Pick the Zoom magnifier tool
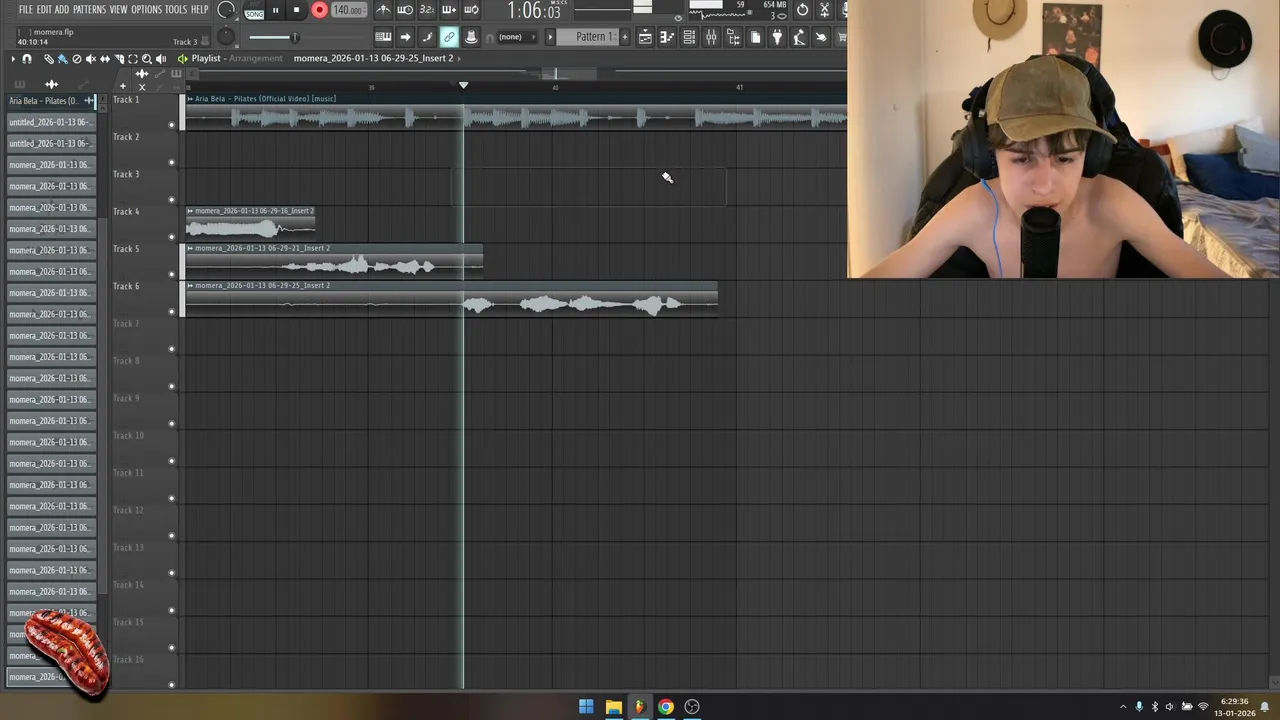The height and width of the screenshot is (720, 1280). click(147, 59)
